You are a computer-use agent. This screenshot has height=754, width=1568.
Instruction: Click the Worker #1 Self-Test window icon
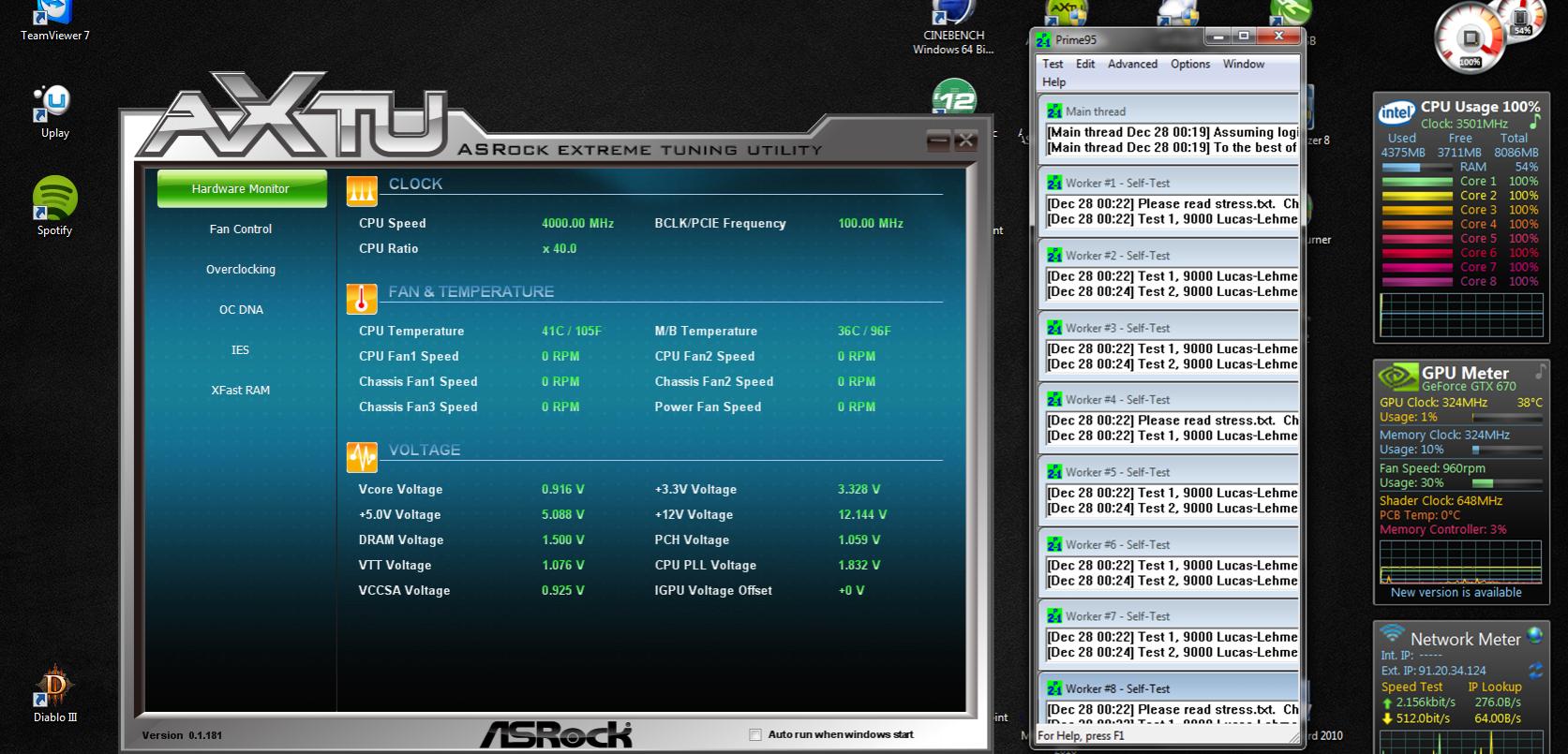click(x=1054, y=183)
